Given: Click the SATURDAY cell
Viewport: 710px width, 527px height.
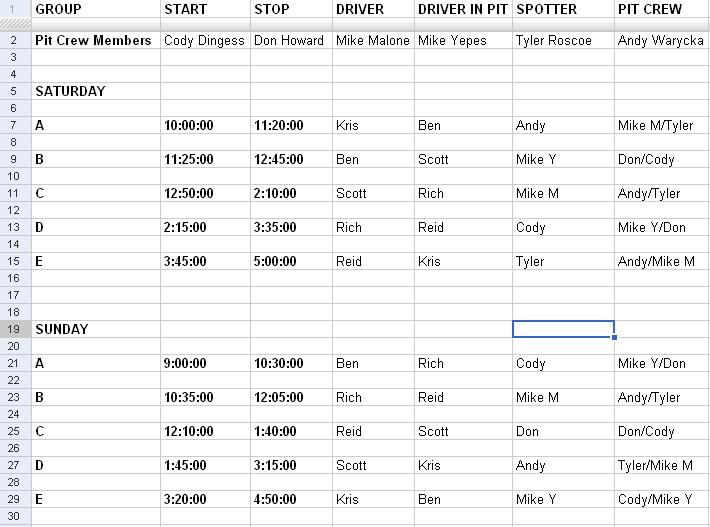Looking at the screenshot, I should 96,91.
